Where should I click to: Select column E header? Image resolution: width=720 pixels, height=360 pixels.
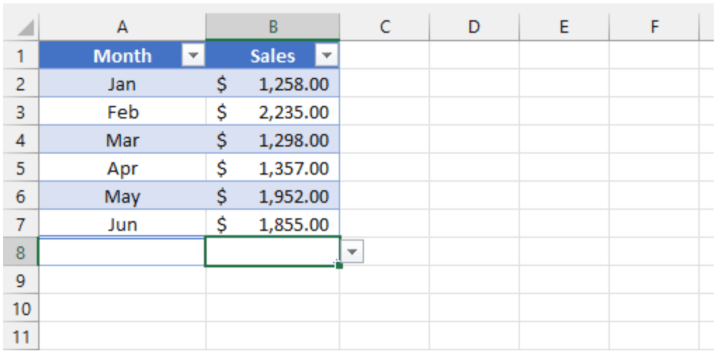(x=564, y=27)
